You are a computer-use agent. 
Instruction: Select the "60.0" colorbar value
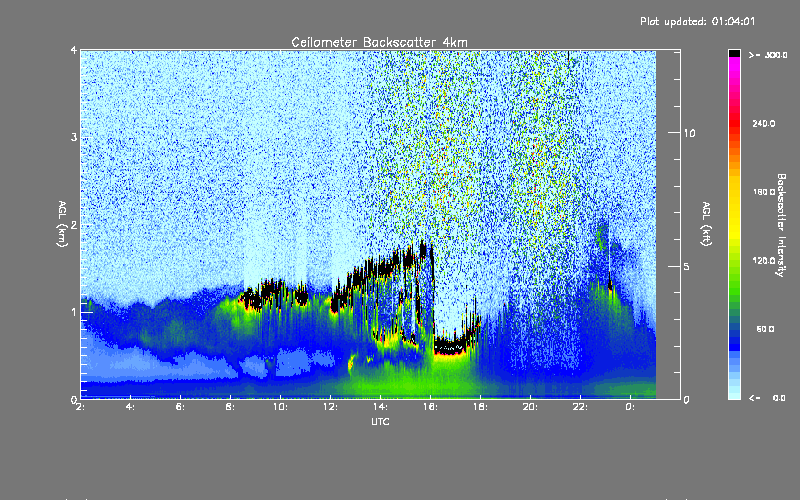coord(765,329)
